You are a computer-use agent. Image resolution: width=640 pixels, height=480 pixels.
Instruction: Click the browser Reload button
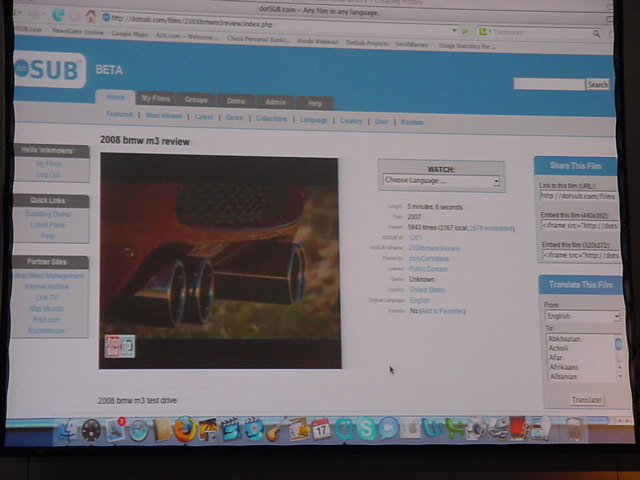[x=58, y=15]
